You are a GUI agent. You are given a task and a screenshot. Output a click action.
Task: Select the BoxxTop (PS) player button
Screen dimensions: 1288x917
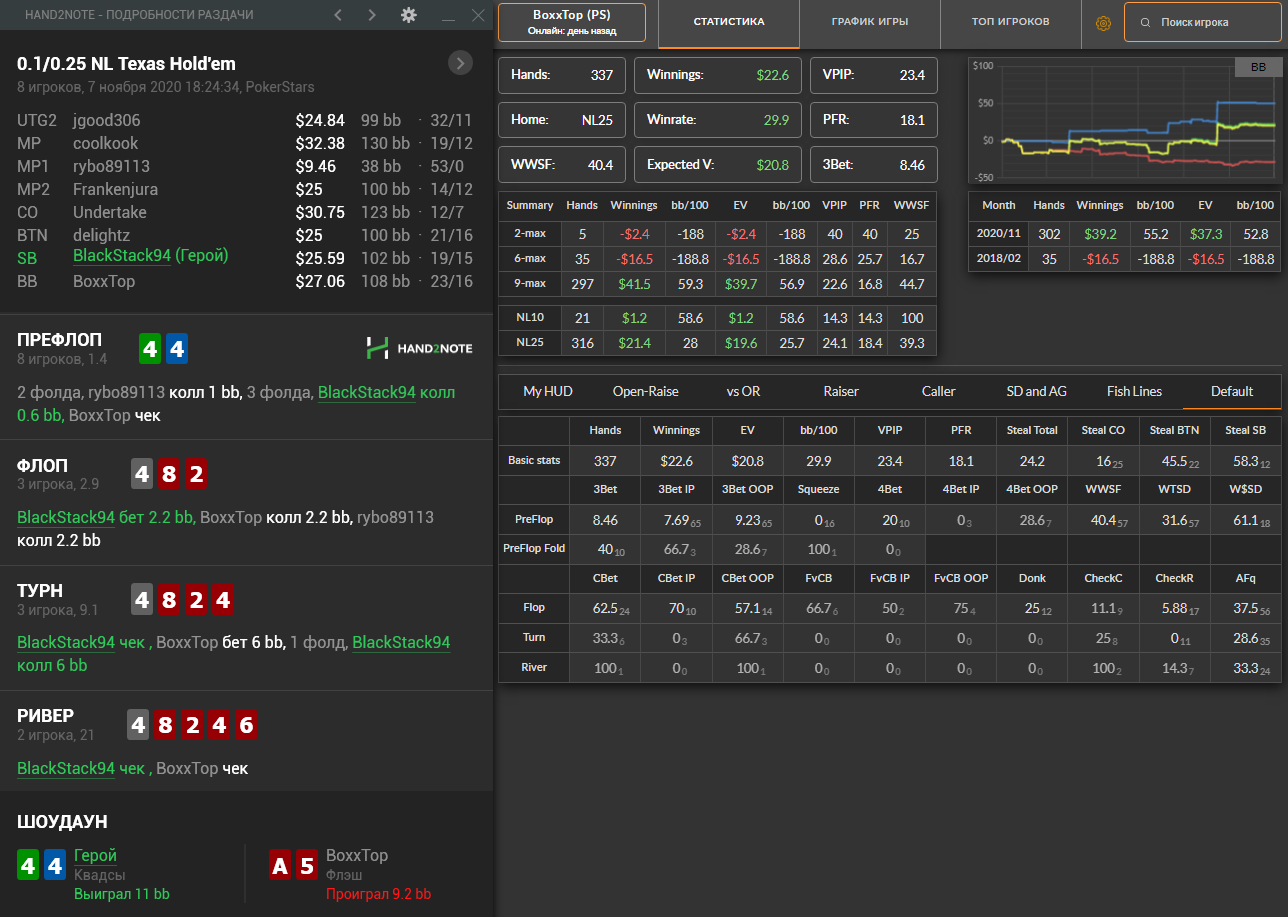click(572, 22)
